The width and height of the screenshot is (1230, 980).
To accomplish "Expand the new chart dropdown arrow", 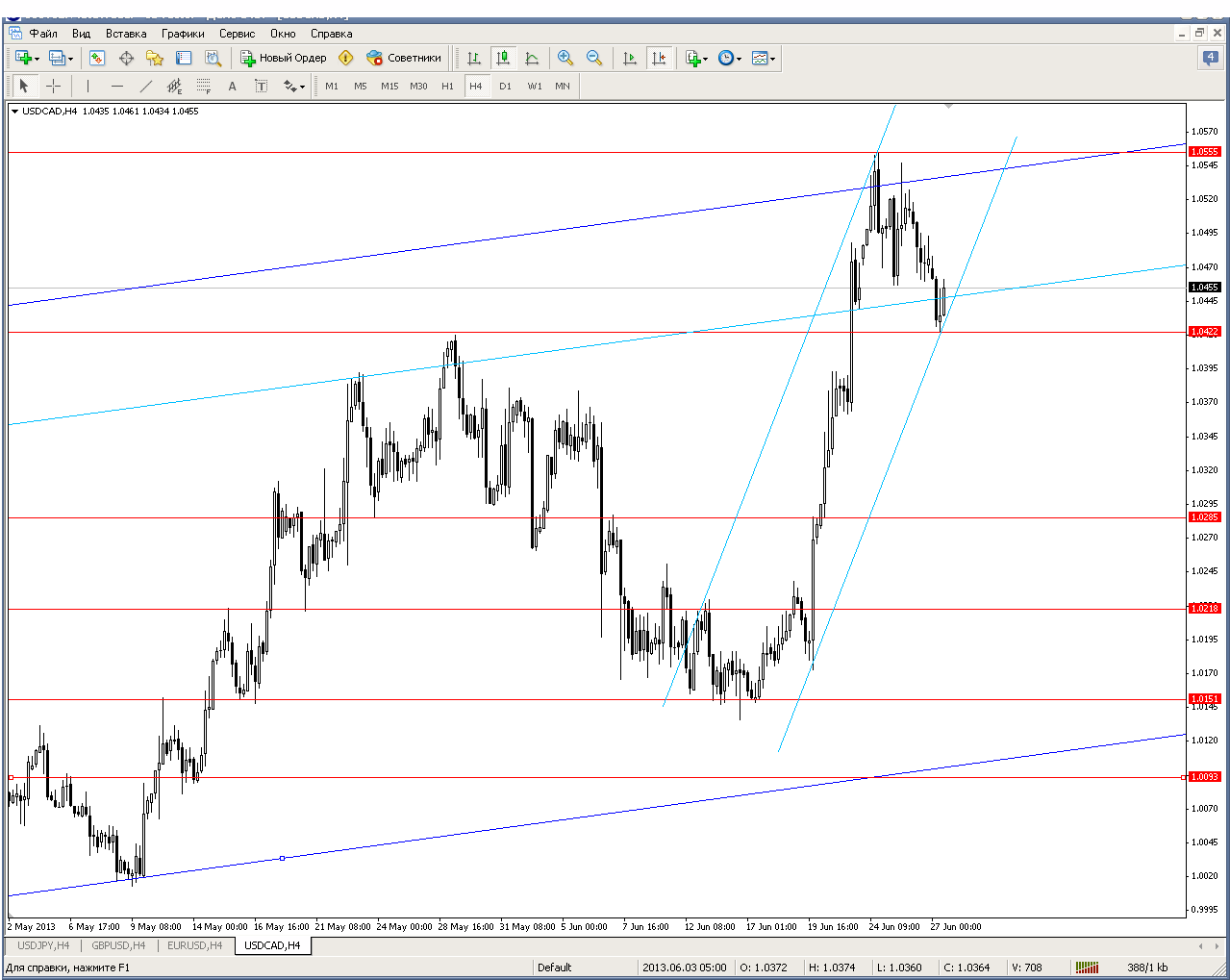I will click(37, 60).
